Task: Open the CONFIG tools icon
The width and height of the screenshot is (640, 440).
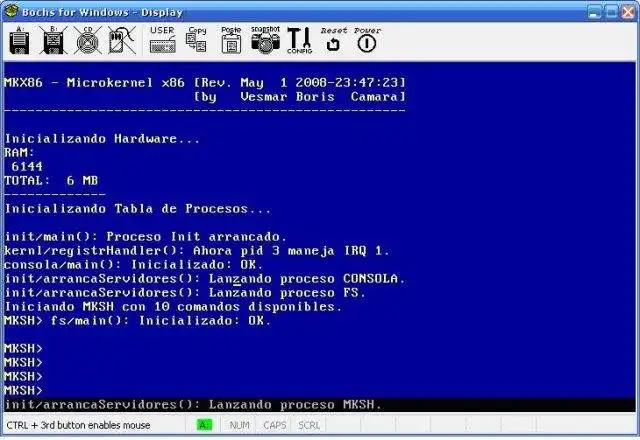Action: 300,40
